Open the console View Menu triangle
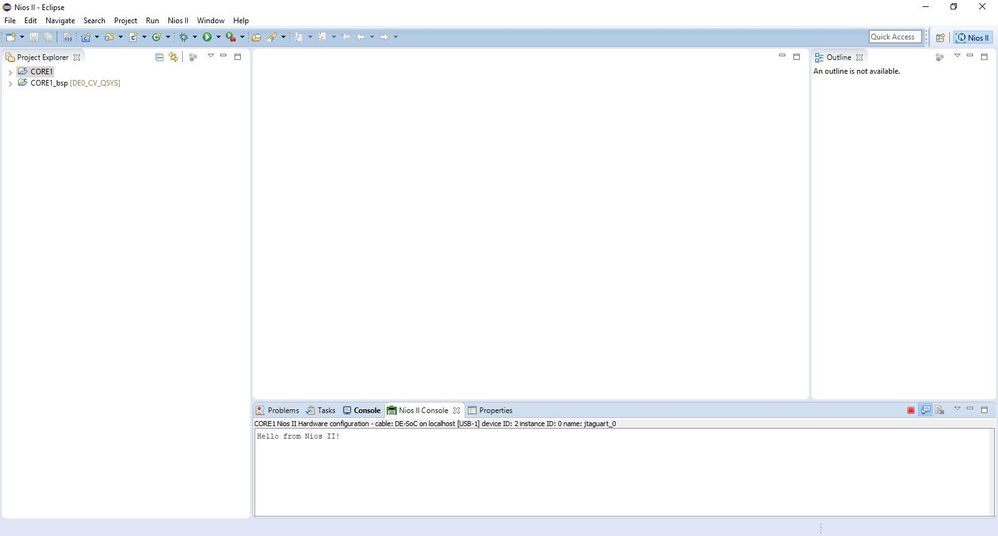Image resolution: width=998 pixels, height=536 pixels. 957,409
